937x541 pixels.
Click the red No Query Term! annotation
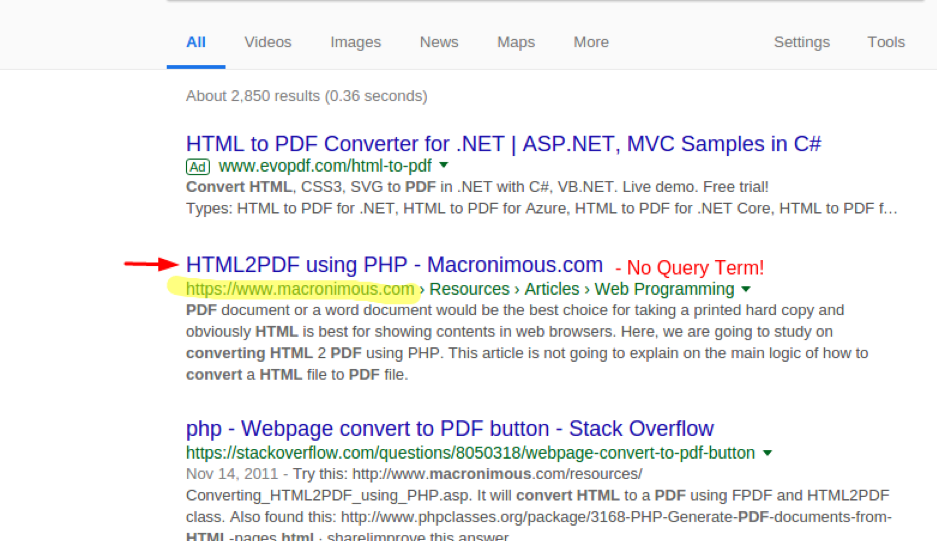point(689,268)
